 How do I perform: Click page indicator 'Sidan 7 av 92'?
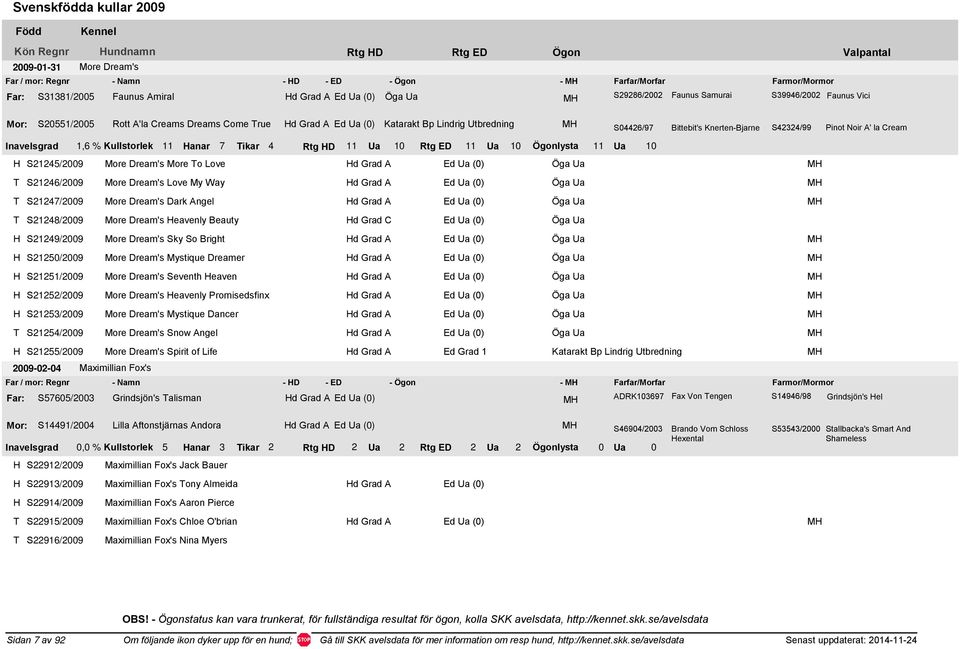pos(36,640)
